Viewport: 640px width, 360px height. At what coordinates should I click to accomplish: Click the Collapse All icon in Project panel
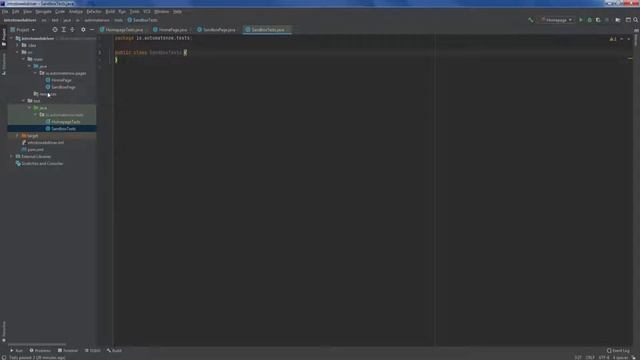click(x=73, y=30)
